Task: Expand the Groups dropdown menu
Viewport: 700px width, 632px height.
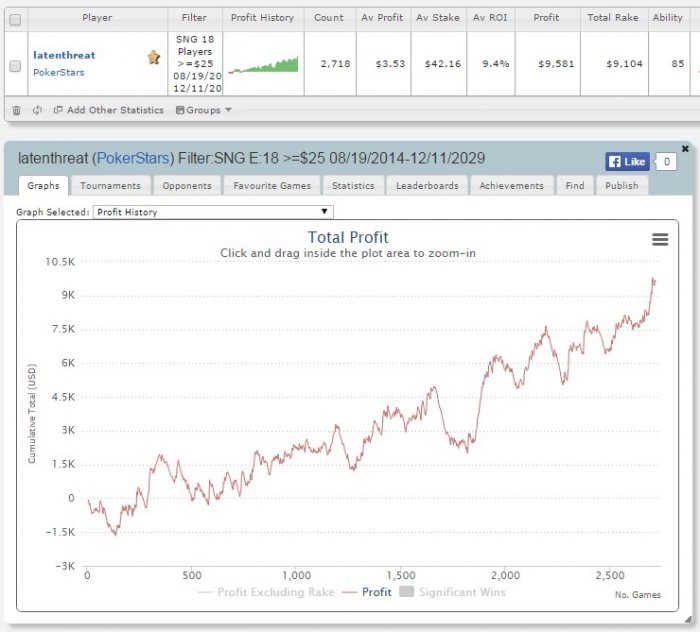Action: click(x=204, y=110)
